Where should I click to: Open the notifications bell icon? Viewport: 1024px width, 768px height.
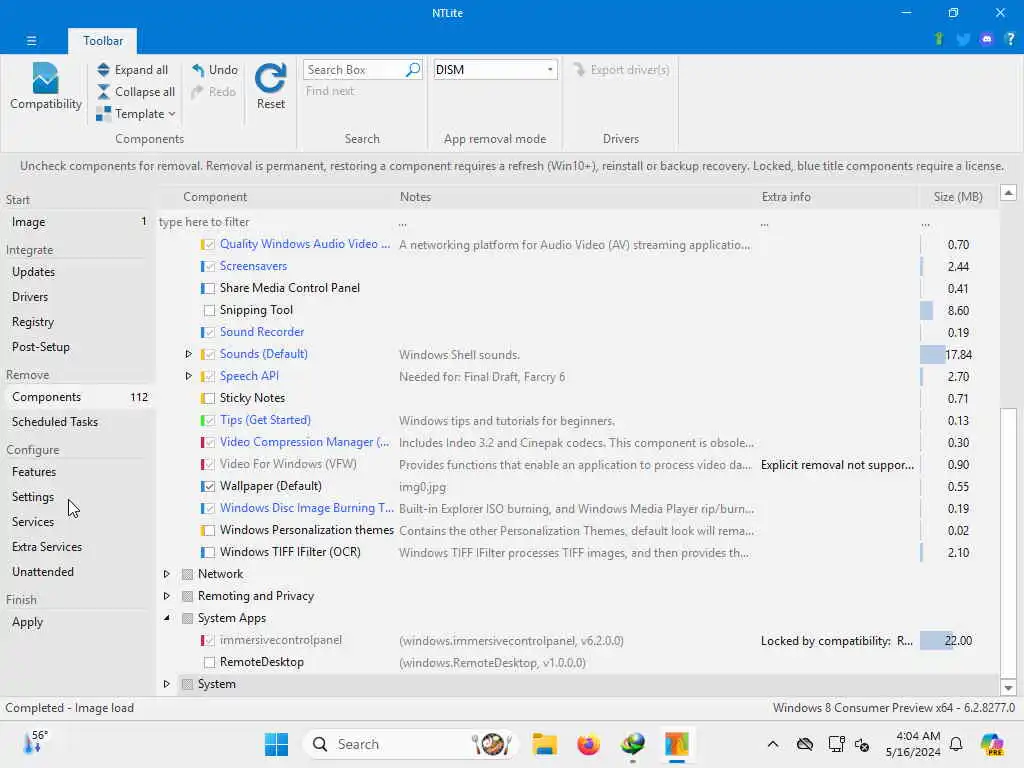pyautogui.click(x=956, y=744)
